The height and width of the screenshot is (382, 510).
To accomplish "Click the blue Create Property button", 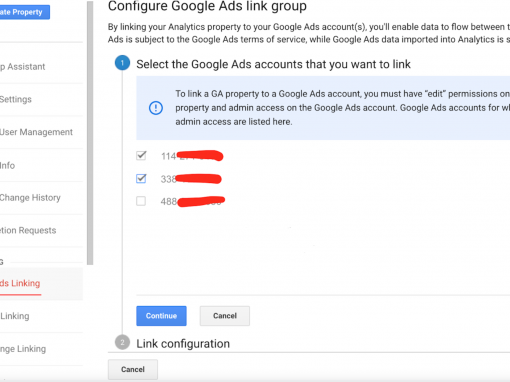I will point(24,12).
